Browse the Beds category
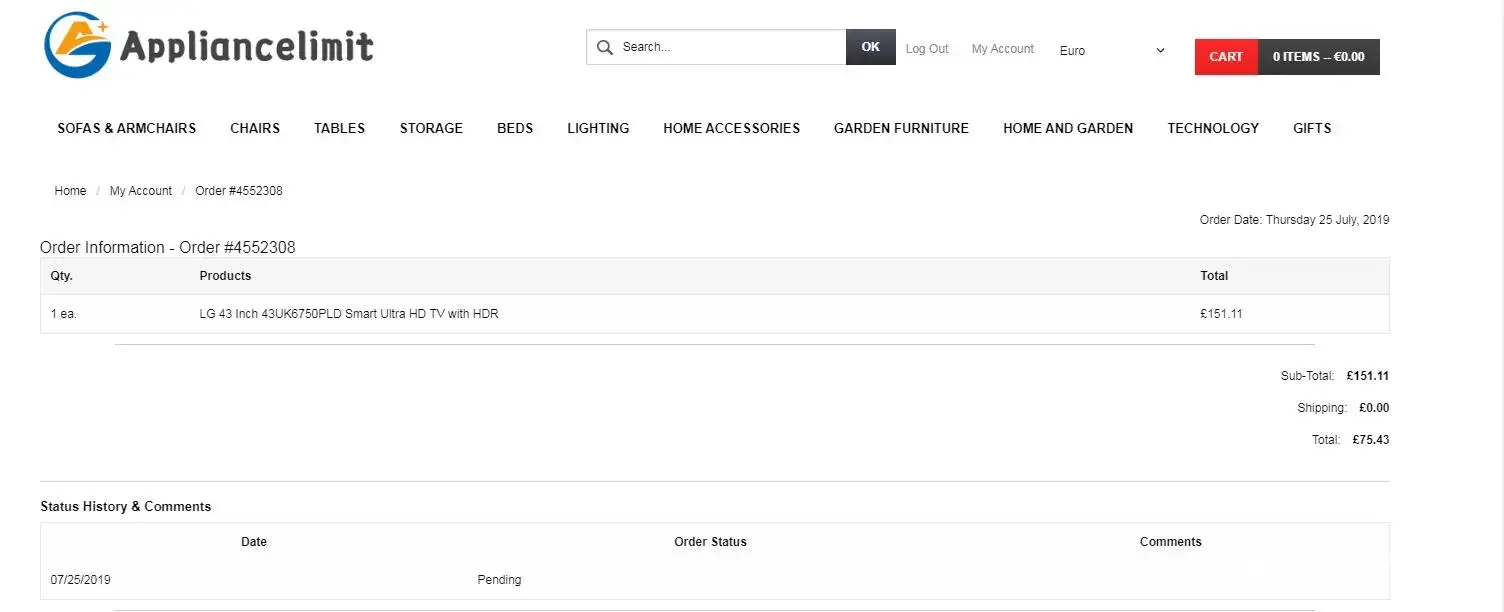The height and width of the screenshot is (612, 1504). click(515, 128)
